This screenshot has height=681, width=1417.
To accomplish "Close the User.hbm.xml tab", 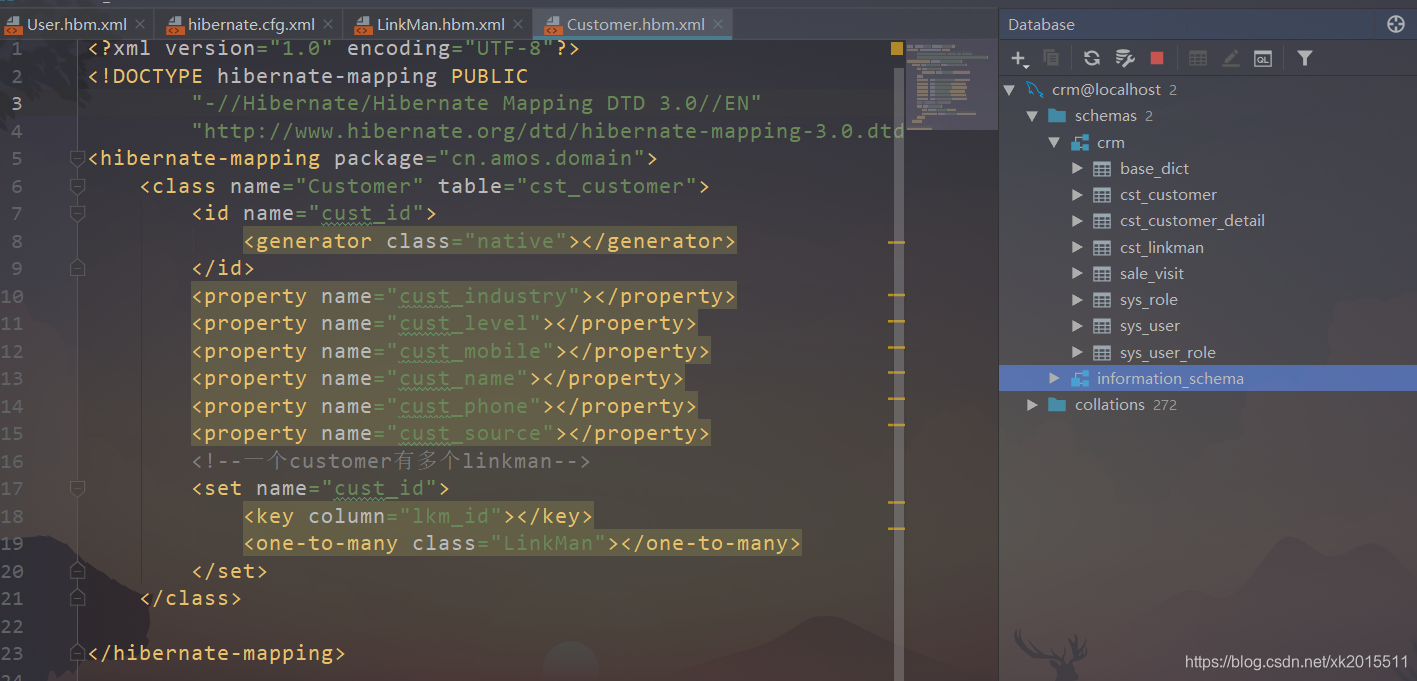I will (140, 24).
